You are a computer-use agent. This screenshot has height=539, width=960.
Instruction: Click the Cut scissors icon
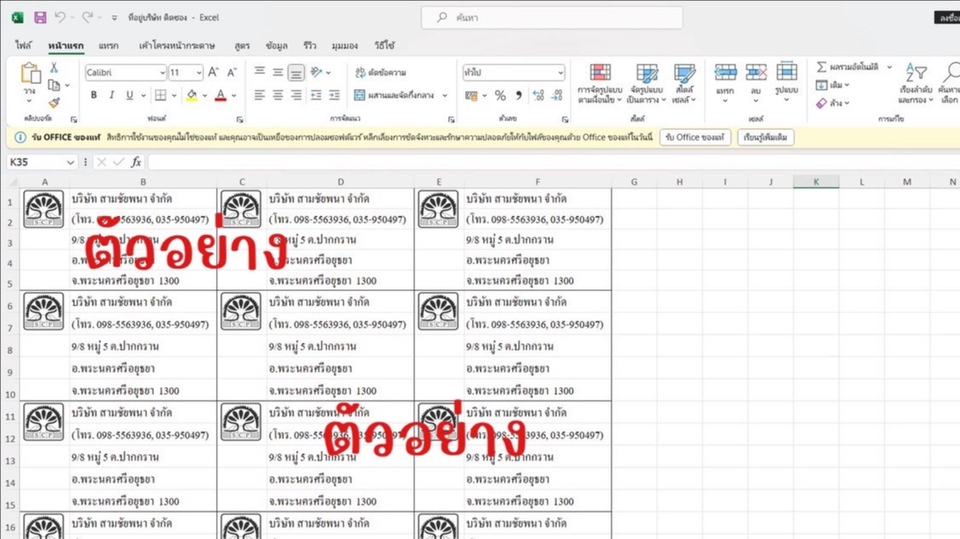click(x=54, y=67)
